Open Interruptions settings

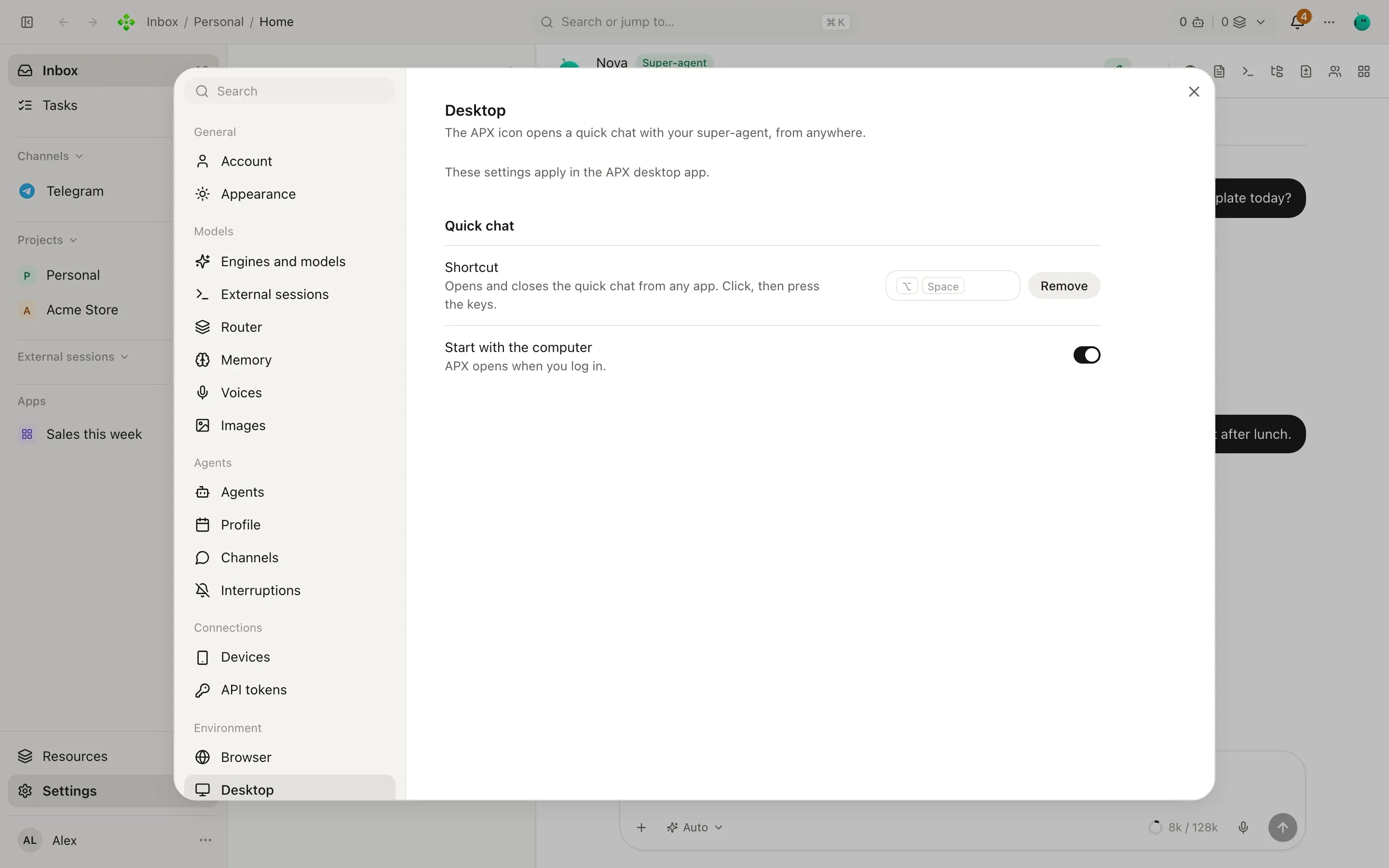[290, 590]
